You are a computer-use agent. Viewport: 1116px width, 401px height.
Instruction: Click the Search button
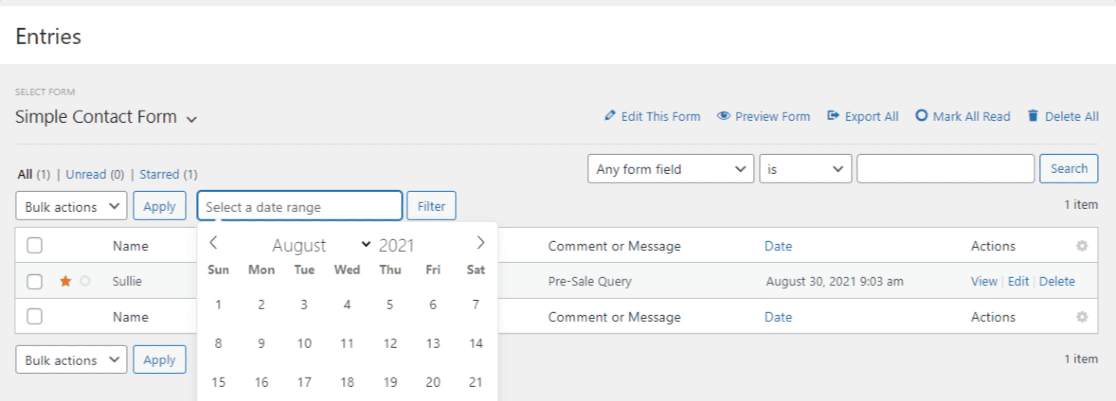pyautogui.click(x=1068, y=169)
